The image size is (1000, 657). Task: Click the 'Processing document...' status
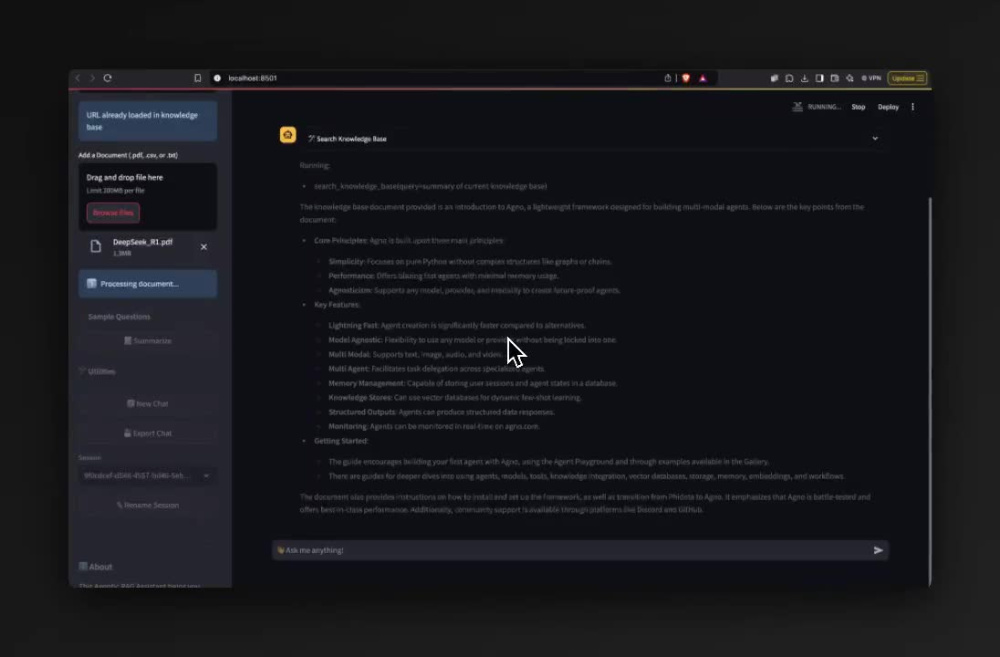click(x=147, y=284)
